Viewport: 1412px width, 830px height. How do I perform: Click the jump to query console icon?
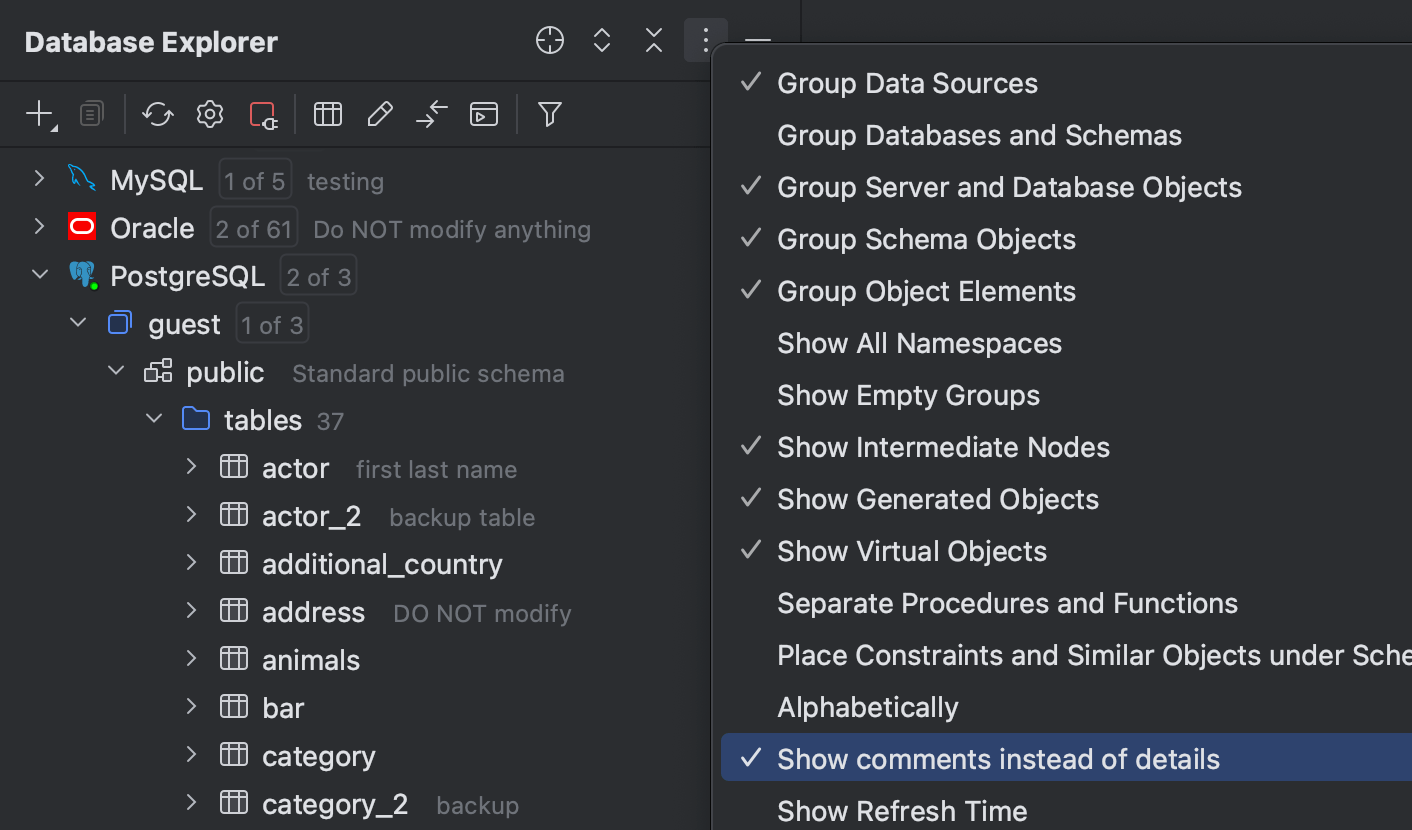[x=484, y=114]
